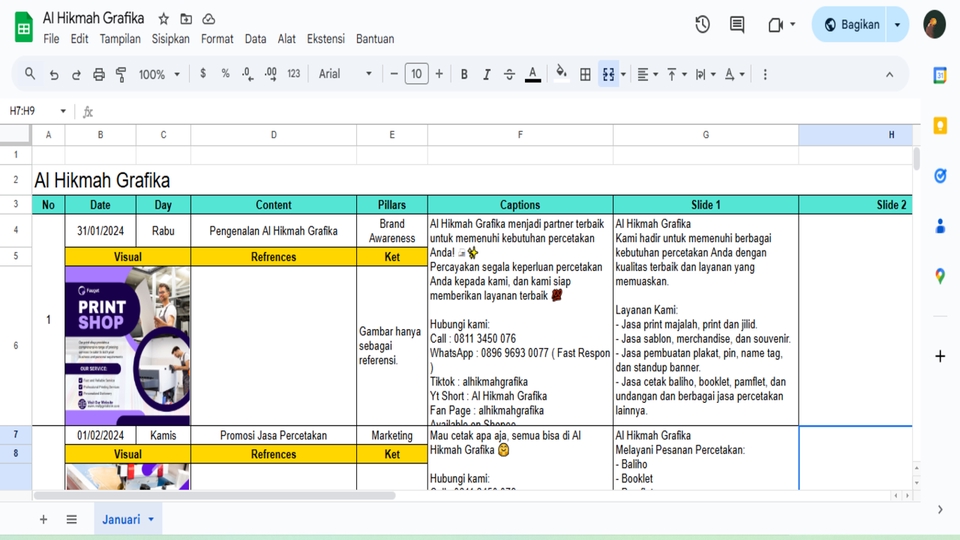Activate the paint format tool
The height and width of the screenshot is (540, 960).
[121, 75]
